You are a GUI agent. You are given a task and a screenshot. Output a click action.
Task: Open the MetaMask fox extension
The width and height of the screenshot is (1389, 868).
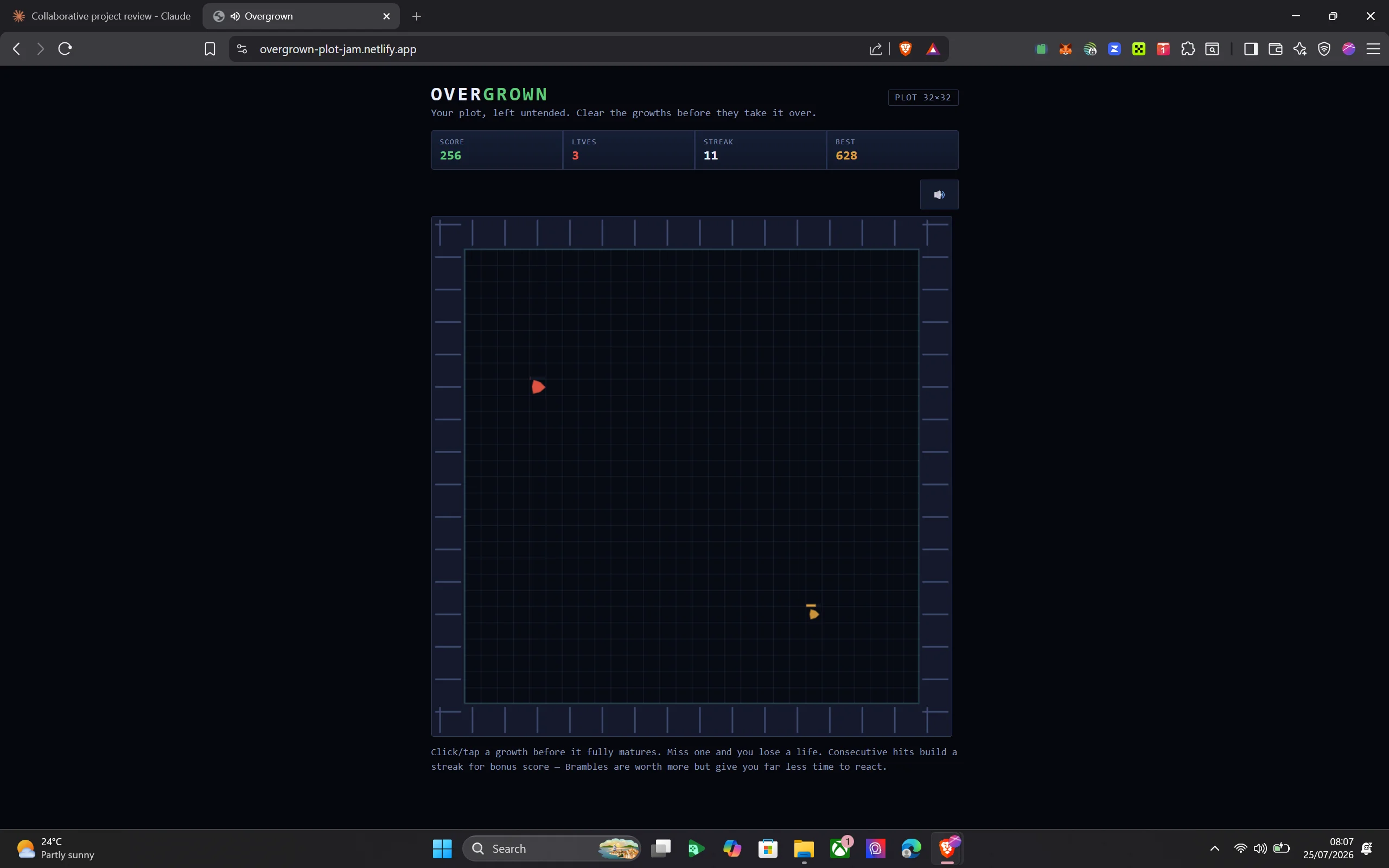pos(1065,49)
